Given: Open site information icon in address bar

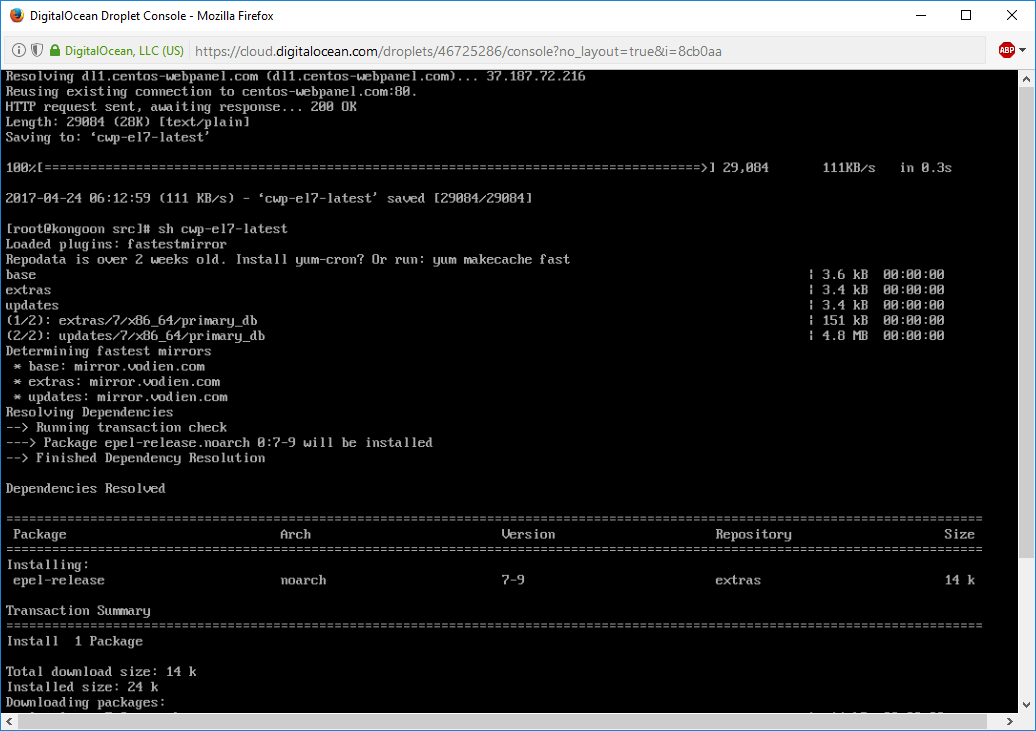Looking at the screenshot, I should 18,50.
